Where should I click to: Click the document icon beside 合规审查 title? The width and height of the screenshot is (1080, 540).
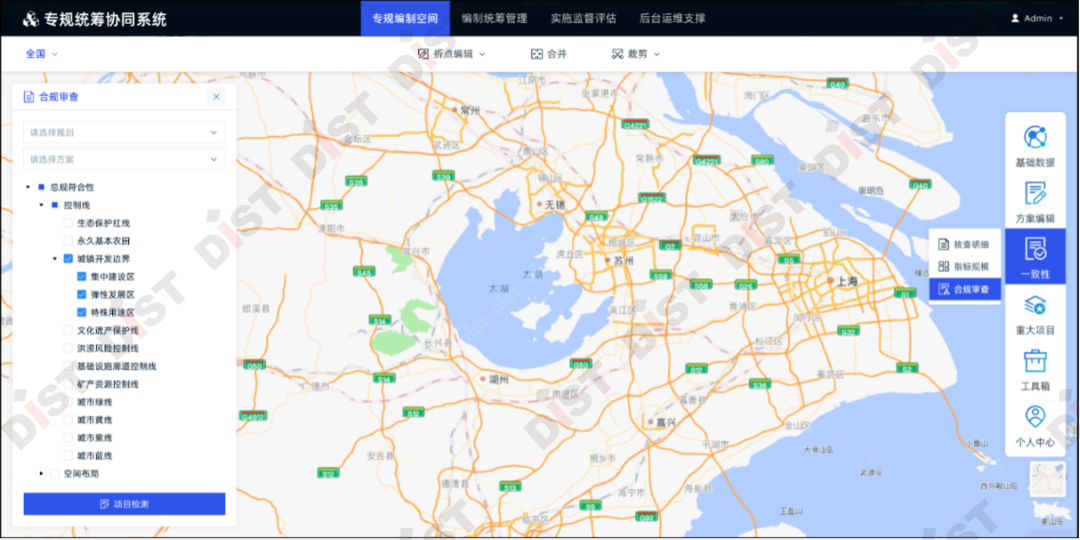[x=29, y=97]
